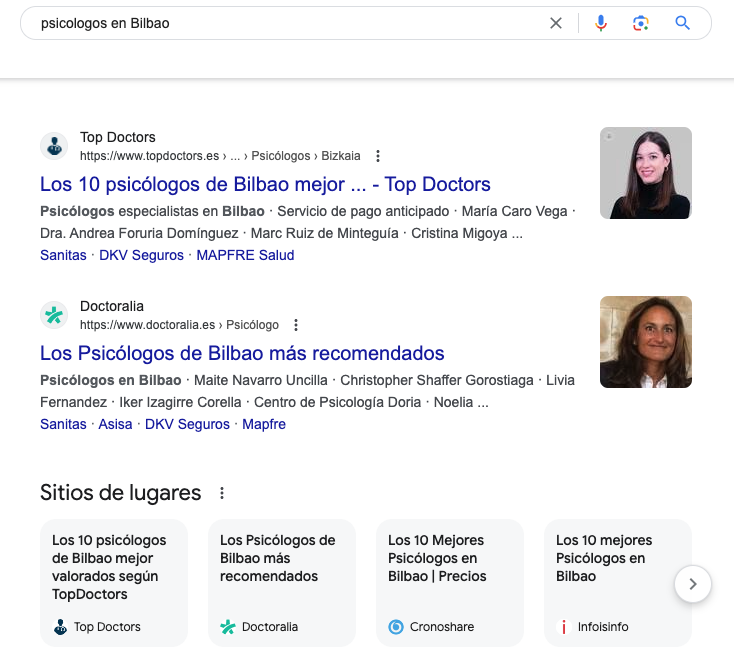The height and width of the screenshot is (667, 734).
Task: Open the woman's photo thumbnail for Top Doctors
Action: pos(646,173)
